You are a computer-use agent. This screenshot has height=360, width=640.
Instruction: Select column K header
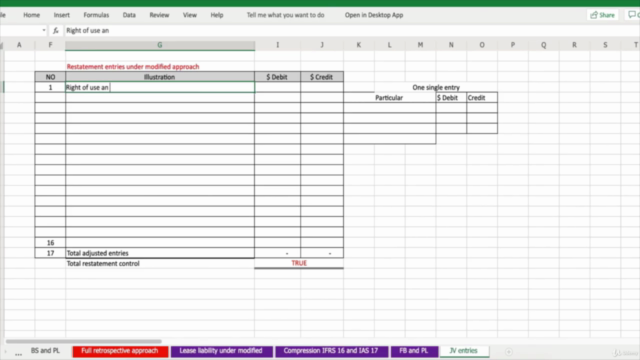click(359, 45)
